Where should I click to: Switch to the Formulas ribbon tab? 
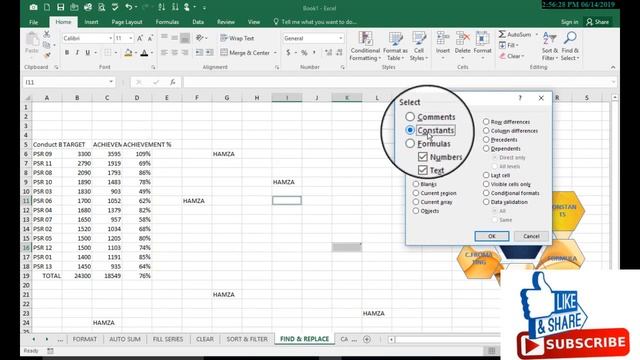point(167,22)
